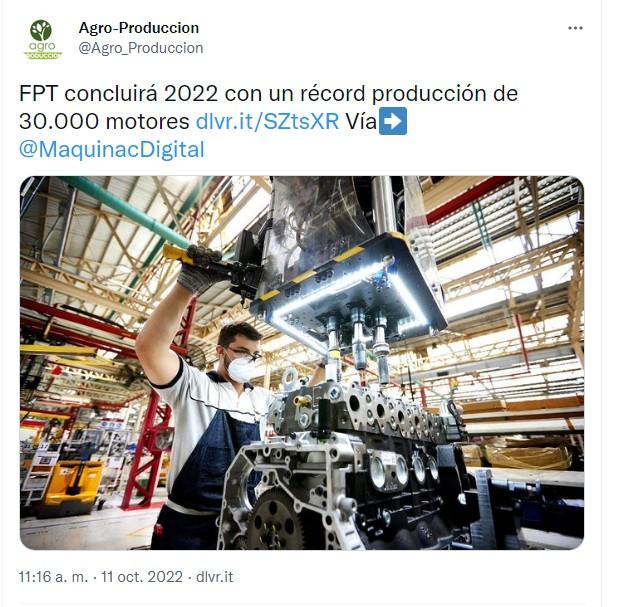The image size is (619, 607).
Task: Click the engine gear wheel in photo
Action: (x=276, y=519)
